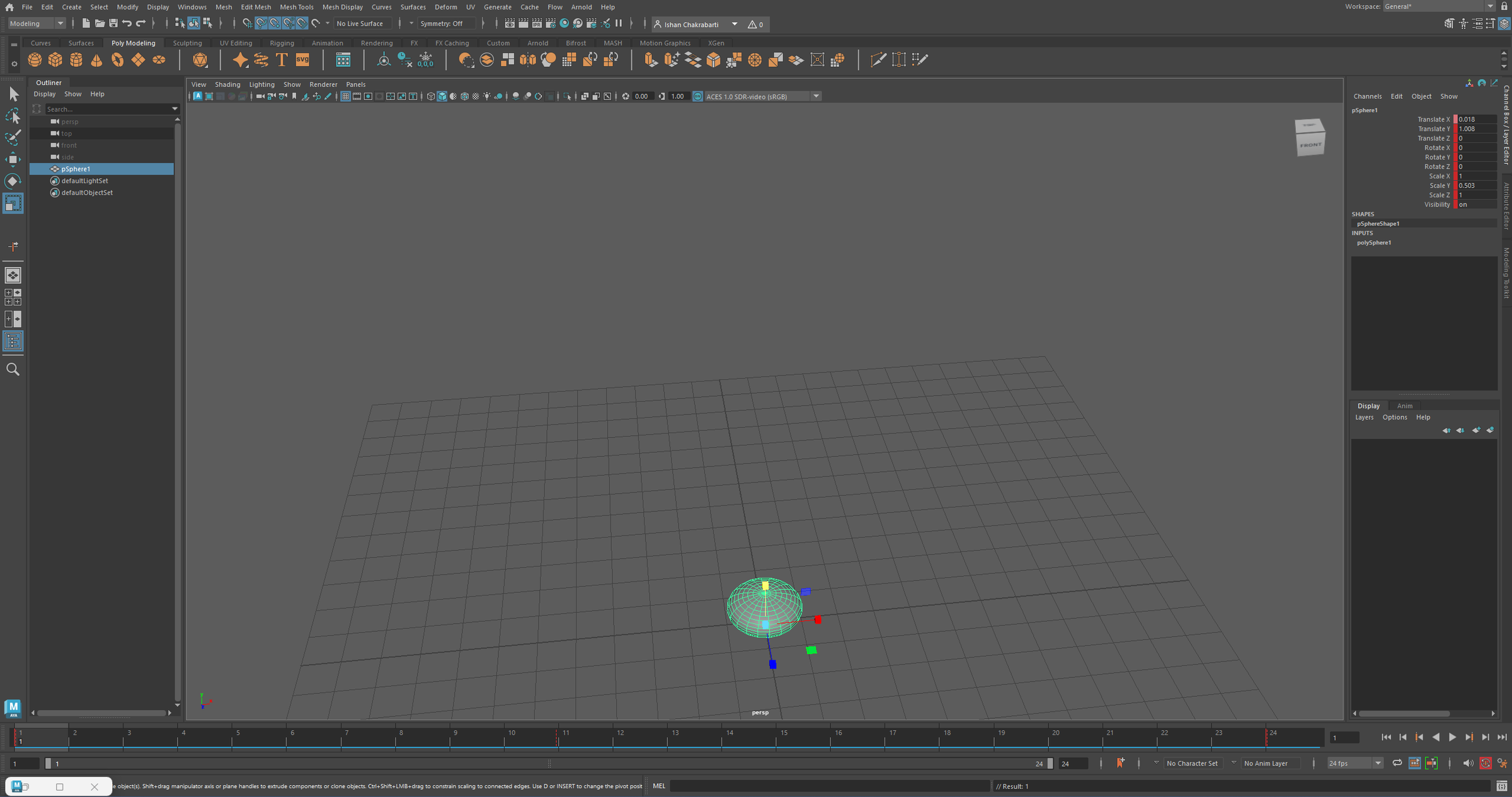Click the Maya home icon in menu bar
1512x797 pixels.
click(9, 7)
